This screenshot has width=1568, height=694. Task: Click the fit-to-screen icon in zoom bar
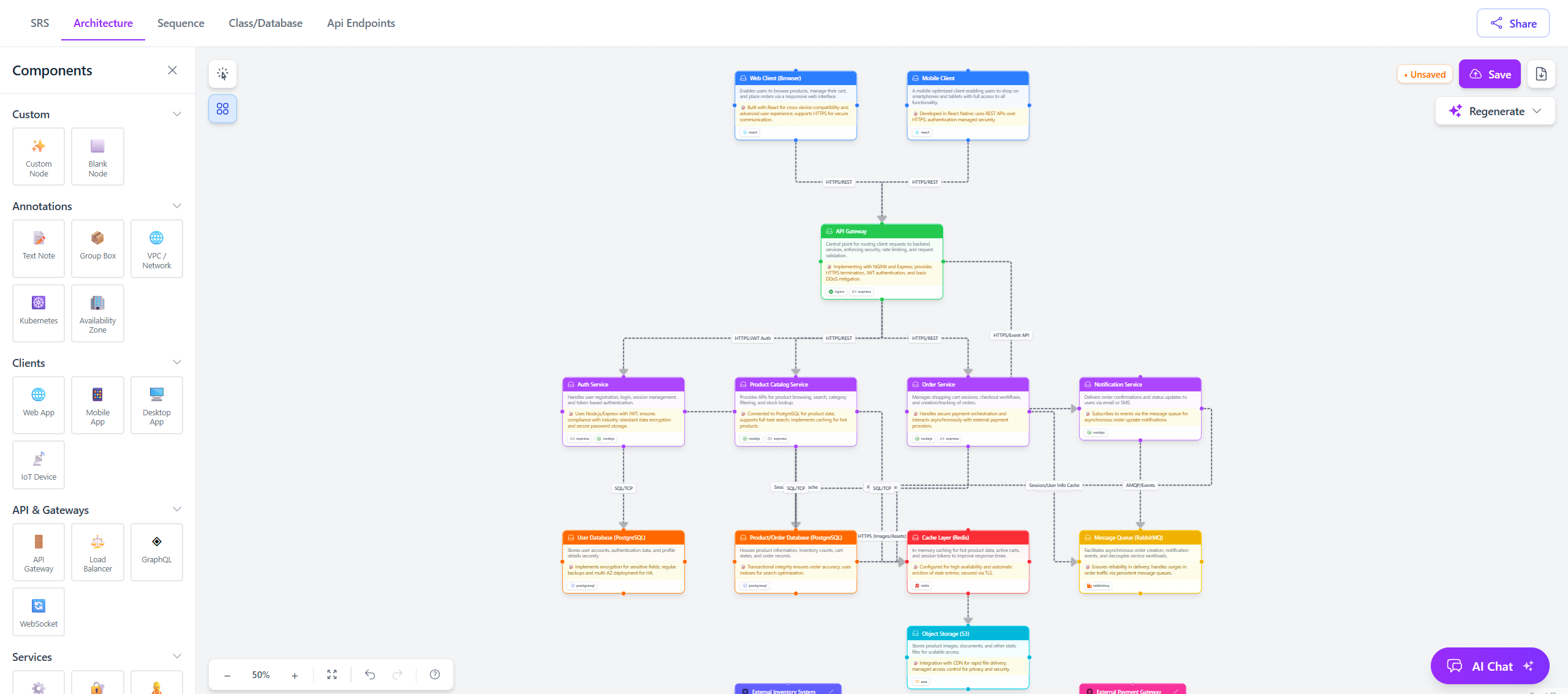pos(332,674)
